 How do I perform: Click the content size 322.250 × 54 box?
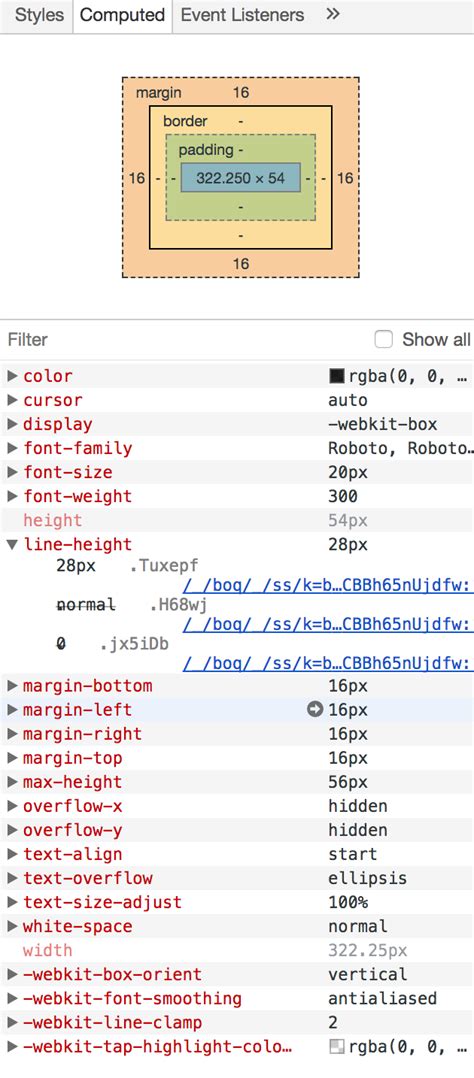pos(241,177)
